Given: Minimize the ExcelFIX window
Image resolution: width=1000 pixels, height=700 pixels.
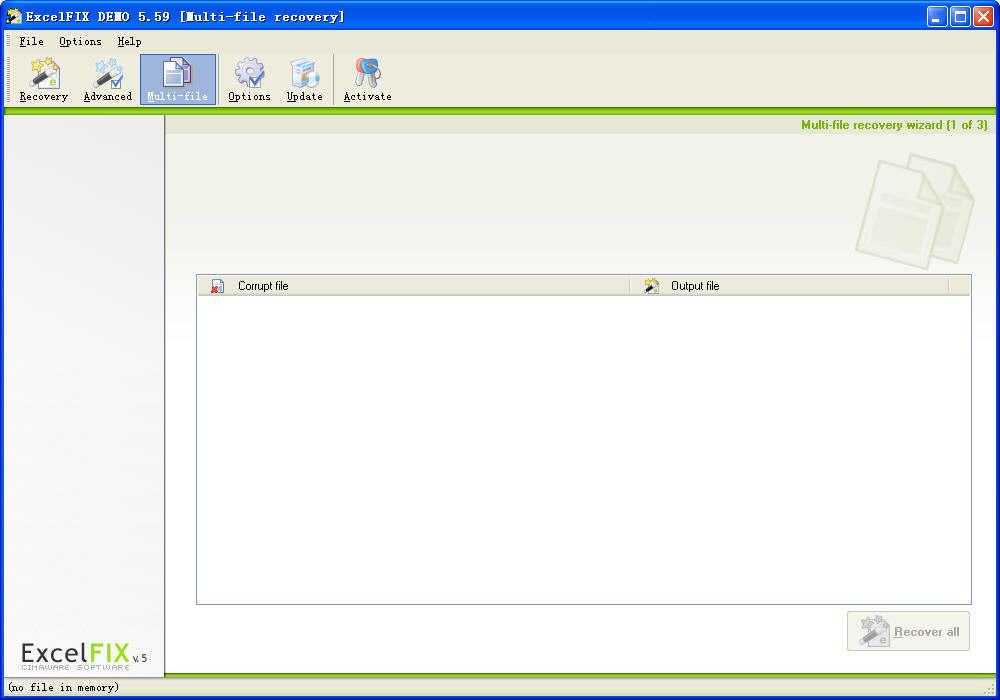Looking at the screenshot, I should (x=937, y=16).
